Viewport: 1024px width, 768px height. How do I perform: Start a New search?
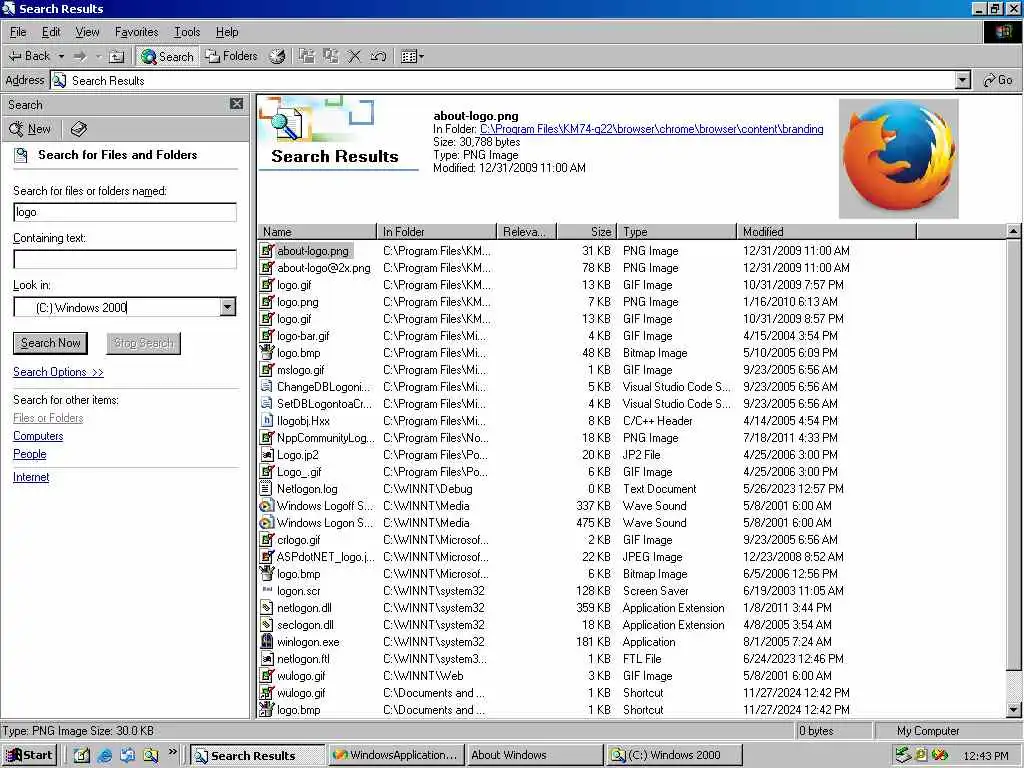point(30,129)
